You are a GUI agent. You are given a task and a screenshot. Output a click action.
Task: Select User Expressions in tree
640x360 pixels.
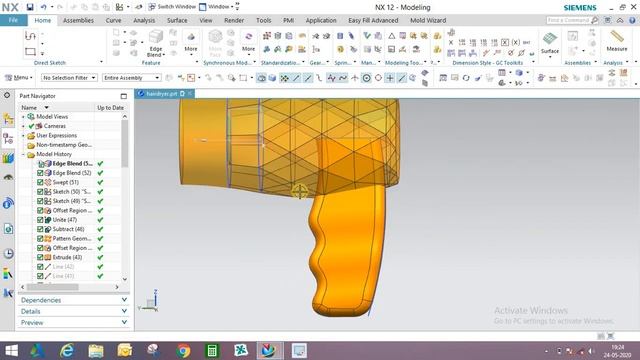(56, 136)
